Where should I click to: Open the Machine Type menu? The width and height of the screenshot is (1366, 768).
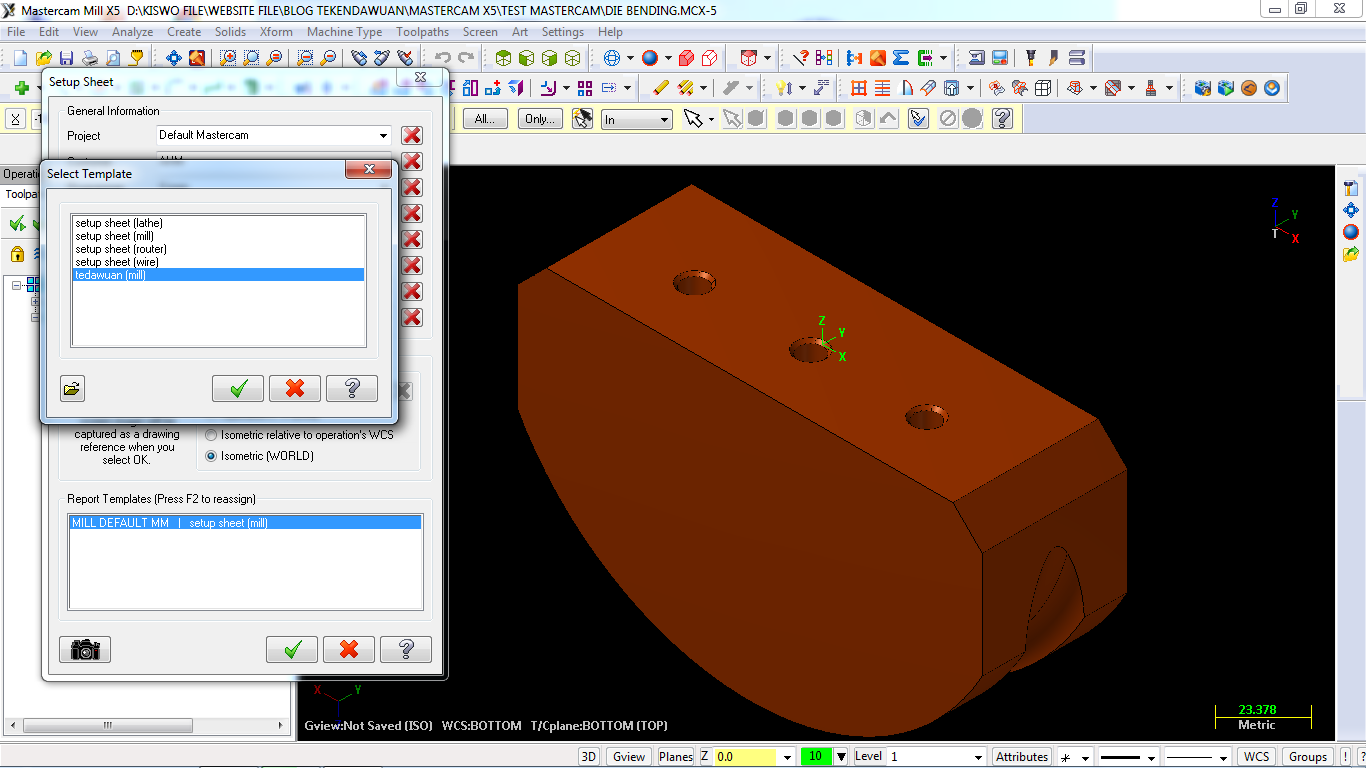(344, 31)
